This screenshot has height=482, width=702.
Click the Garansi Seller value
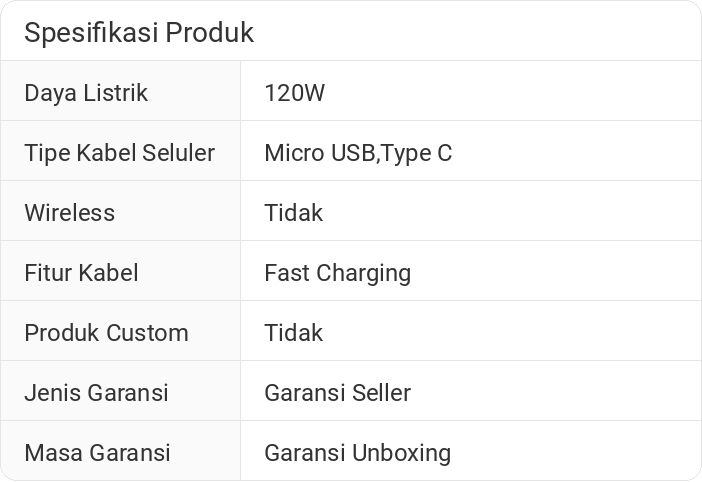[337, 393]
